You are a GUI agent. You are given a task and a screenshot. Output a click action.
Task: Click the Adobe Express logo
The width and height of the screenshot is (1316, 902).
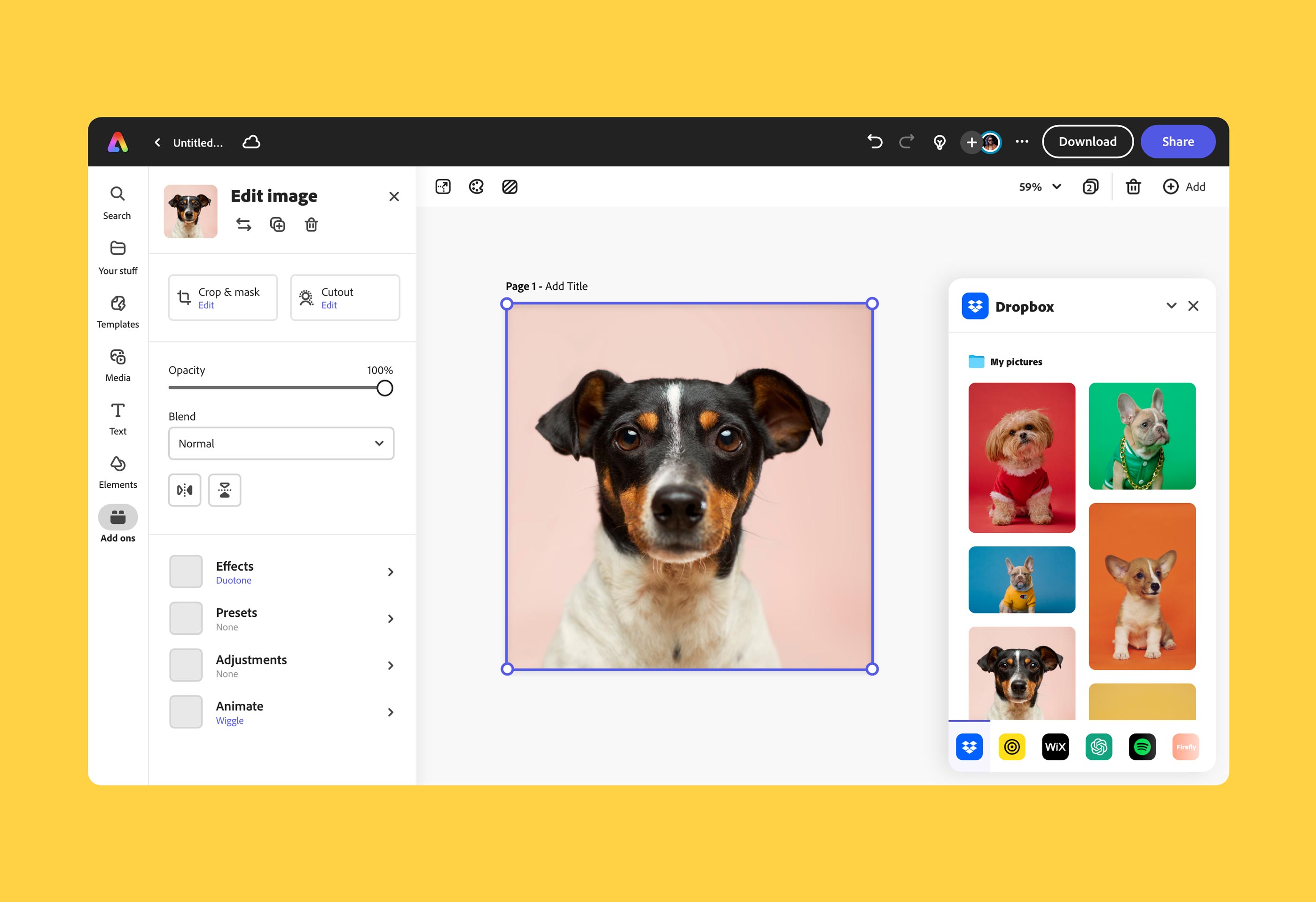pos(118,142)
